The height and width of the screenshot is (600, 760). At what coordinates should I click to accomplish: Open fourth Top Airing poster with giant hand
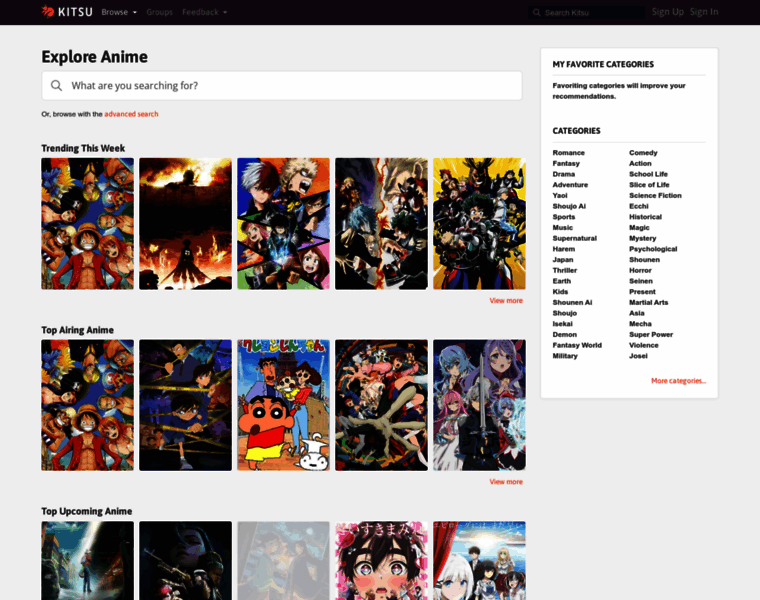click(381, 405)
